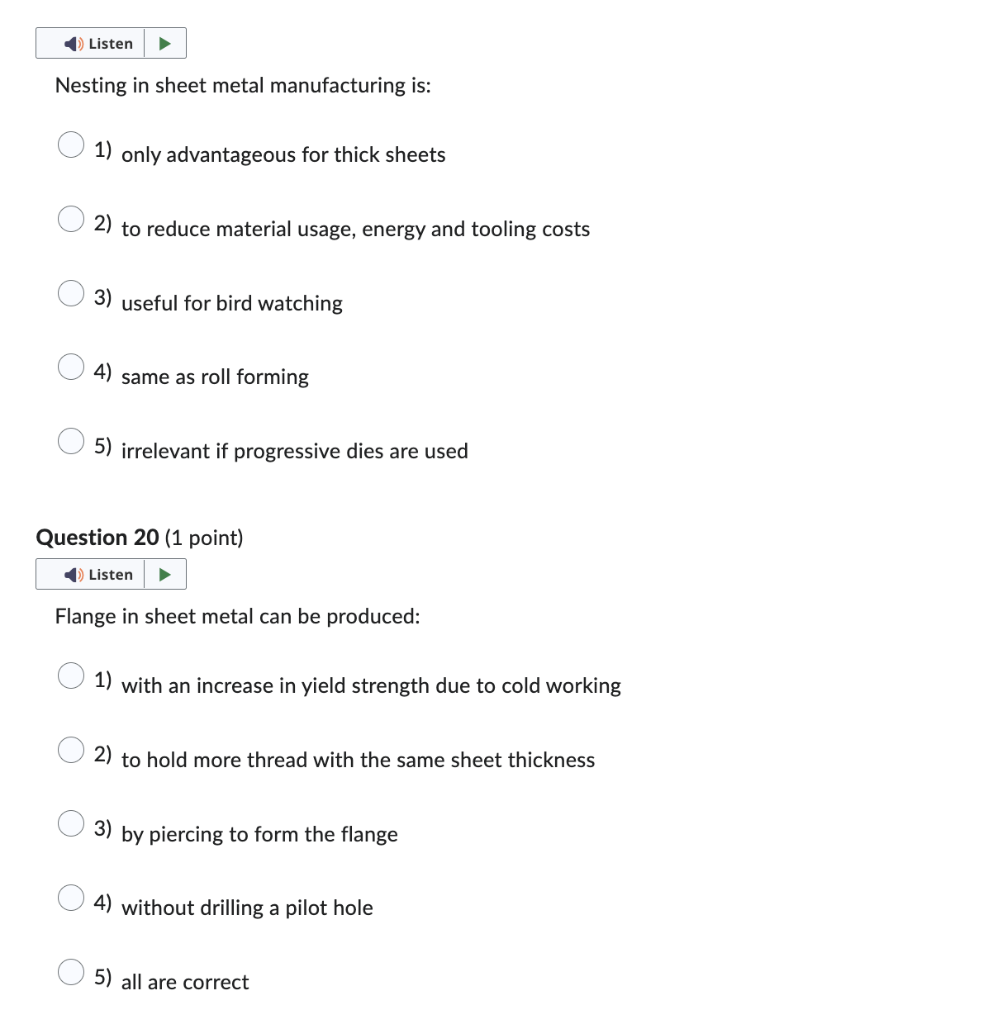This screenshot has height=1024, width=988.
Task: Select option 3 'useful for bird watching'
Action: tap(70, 293)
